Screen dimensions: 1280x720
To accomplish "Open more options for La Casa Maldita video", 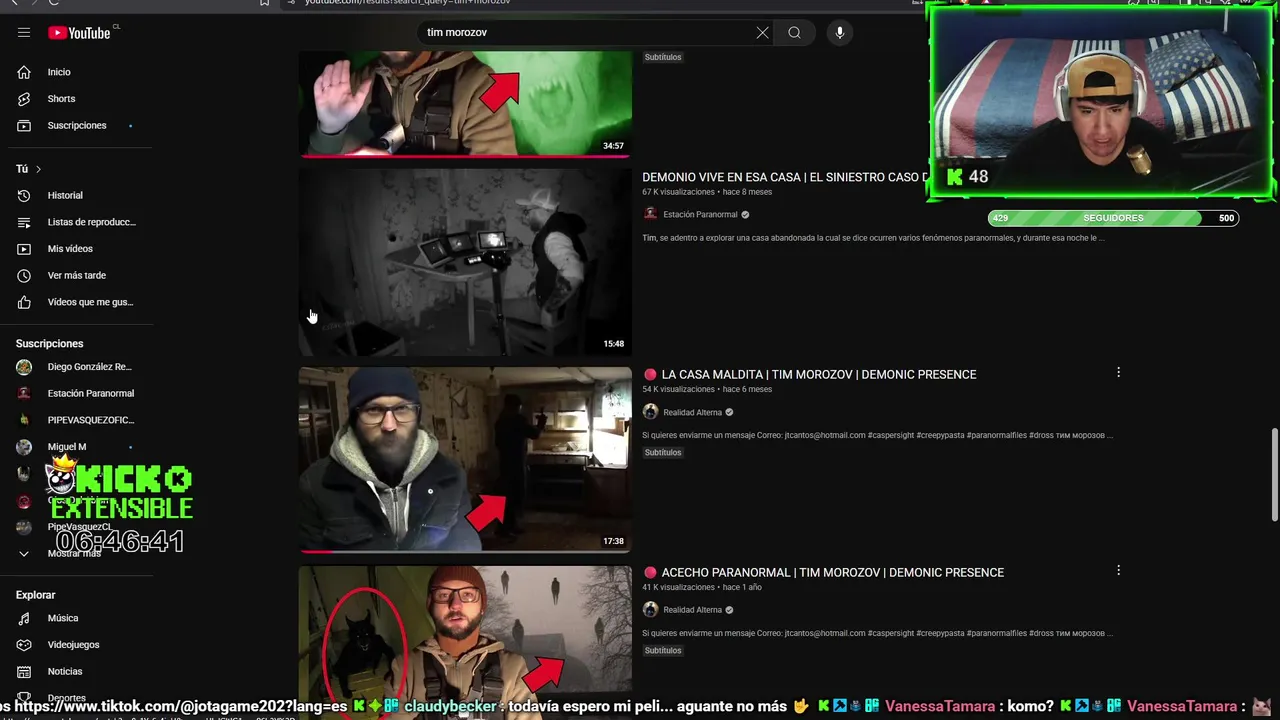I will [1118, 373].
